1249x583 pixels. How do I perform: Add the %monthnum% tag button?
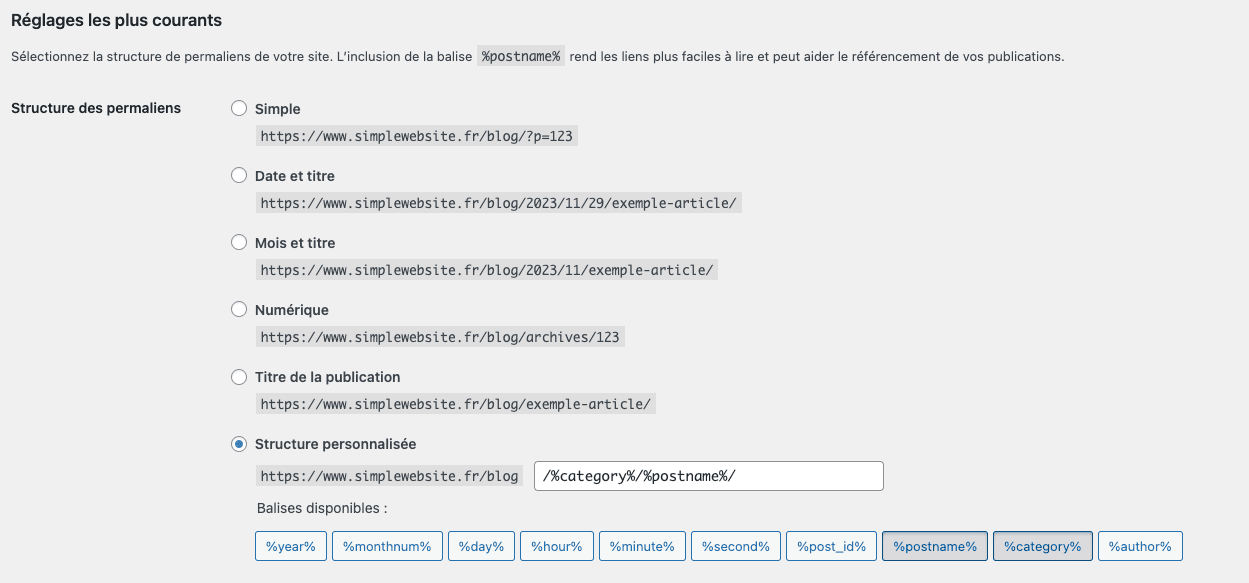[387, 546]
